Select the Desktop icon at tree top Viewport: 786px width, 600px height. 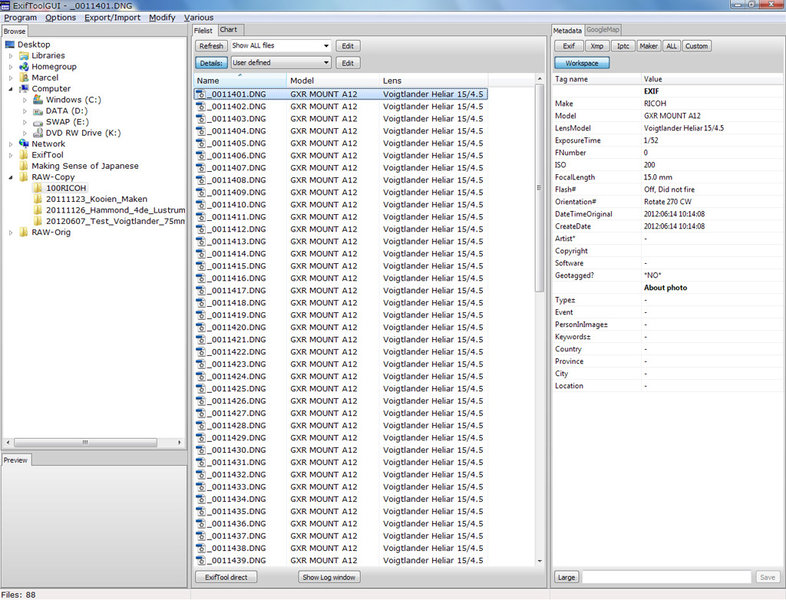10,45
